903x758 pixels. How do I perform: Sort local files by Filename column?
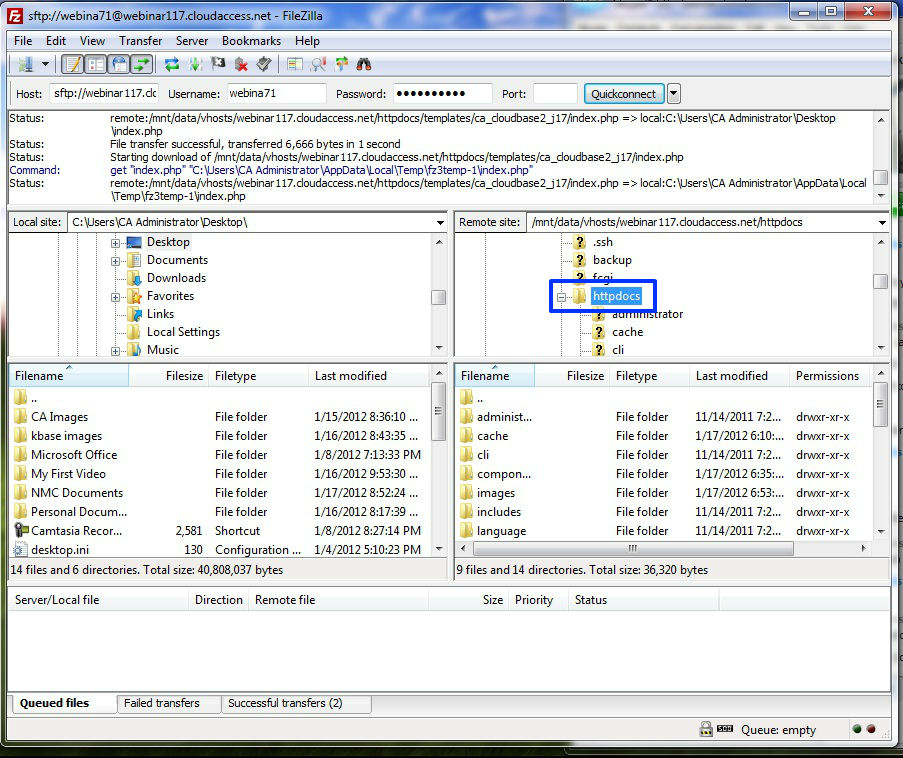point(68,376)
